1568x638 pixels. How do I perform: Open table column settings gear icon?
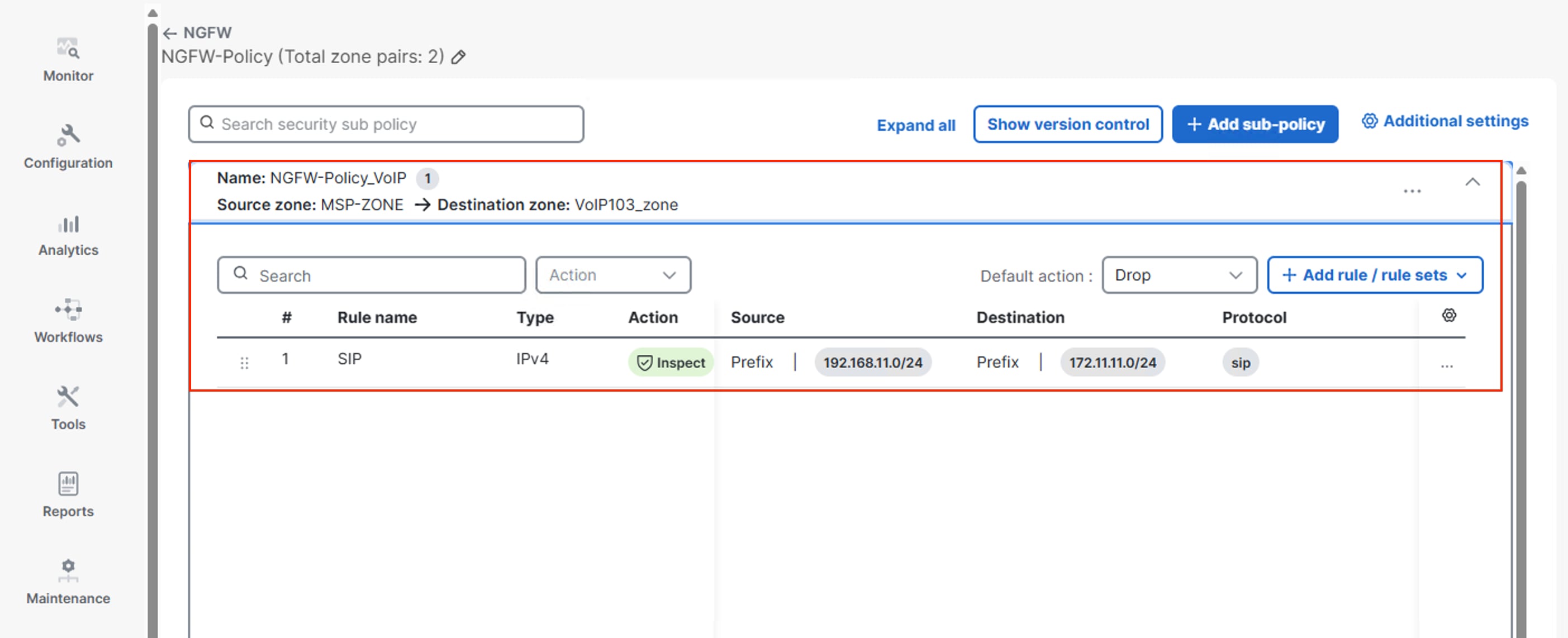tap(1448, 315)
